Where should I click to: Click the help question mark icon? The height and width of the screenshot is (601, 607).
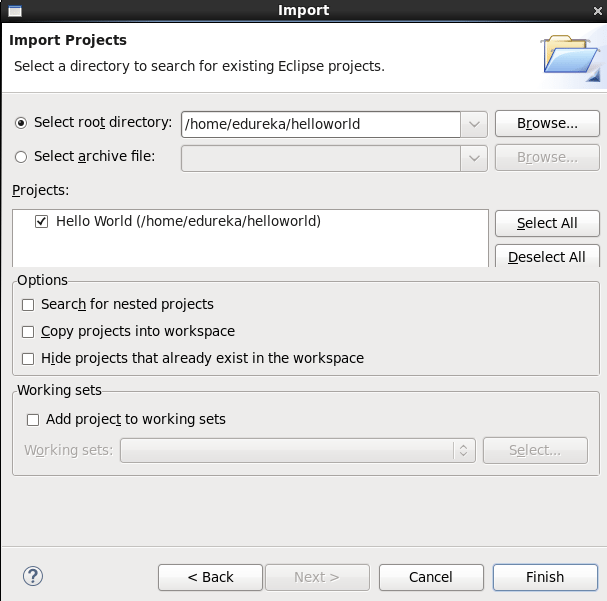pos(33,576)
